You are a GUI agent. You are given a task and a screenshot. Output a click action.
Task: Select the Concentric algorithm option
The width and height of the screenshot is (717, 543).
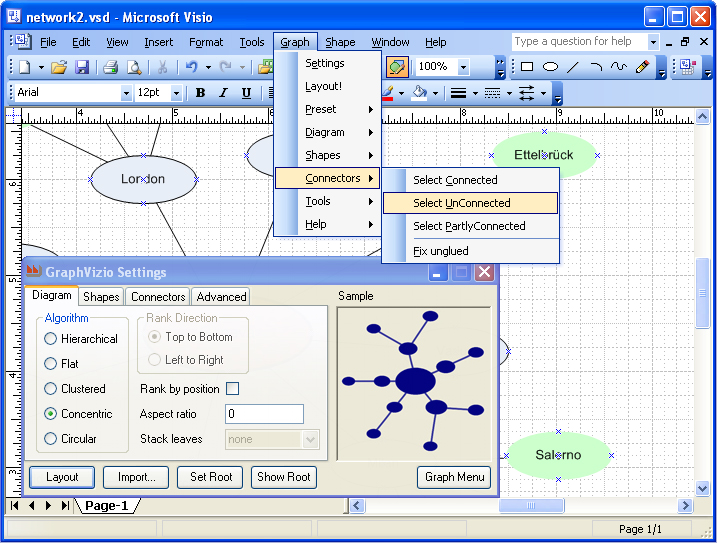coord(50,414)
